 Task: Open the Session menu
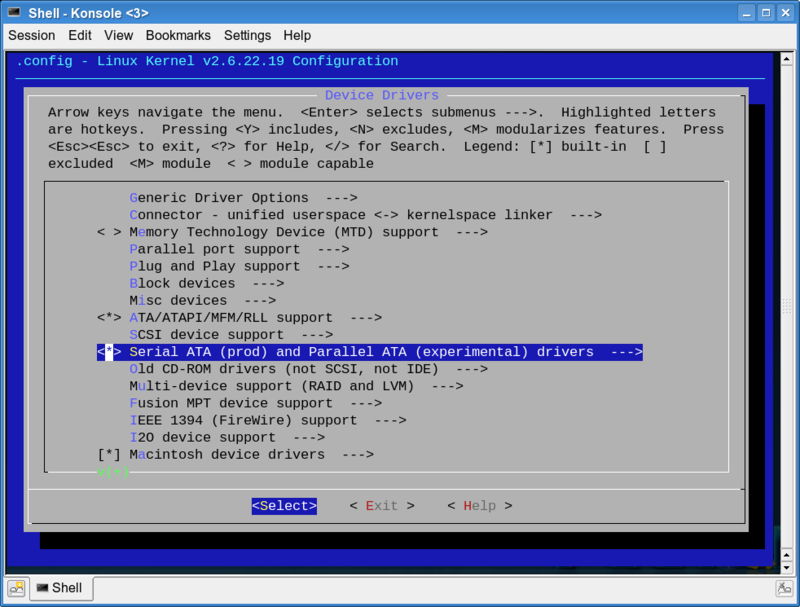tap(32, 36)
